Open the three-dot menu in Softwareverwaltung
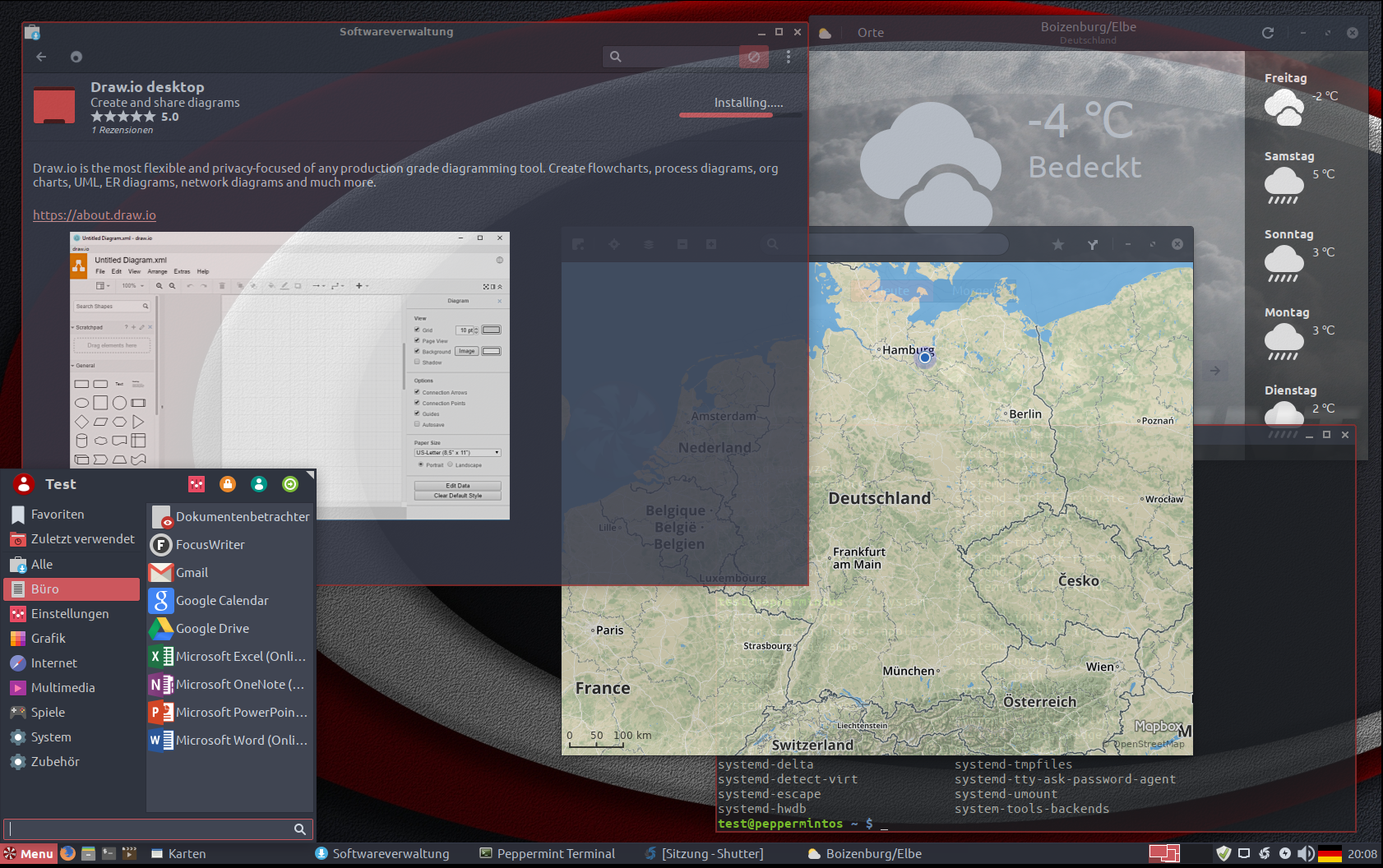The image size is (1383, 868). click(788, 57)
